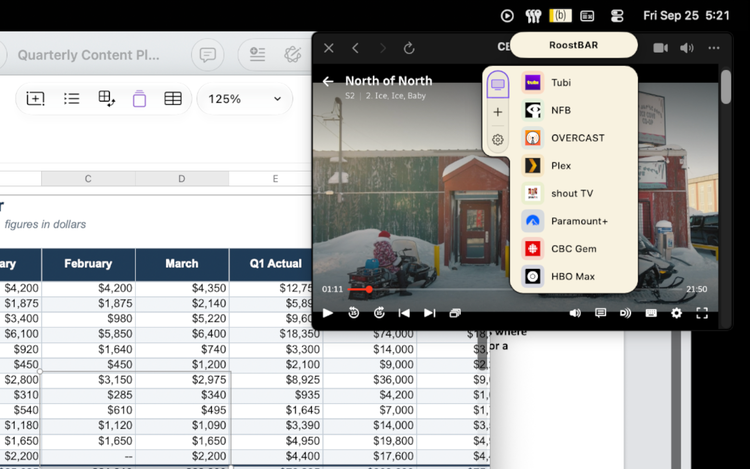Click the sparkle badge icon in header
Viewport: 750px width, 469px height.
[x=292, y=55]
